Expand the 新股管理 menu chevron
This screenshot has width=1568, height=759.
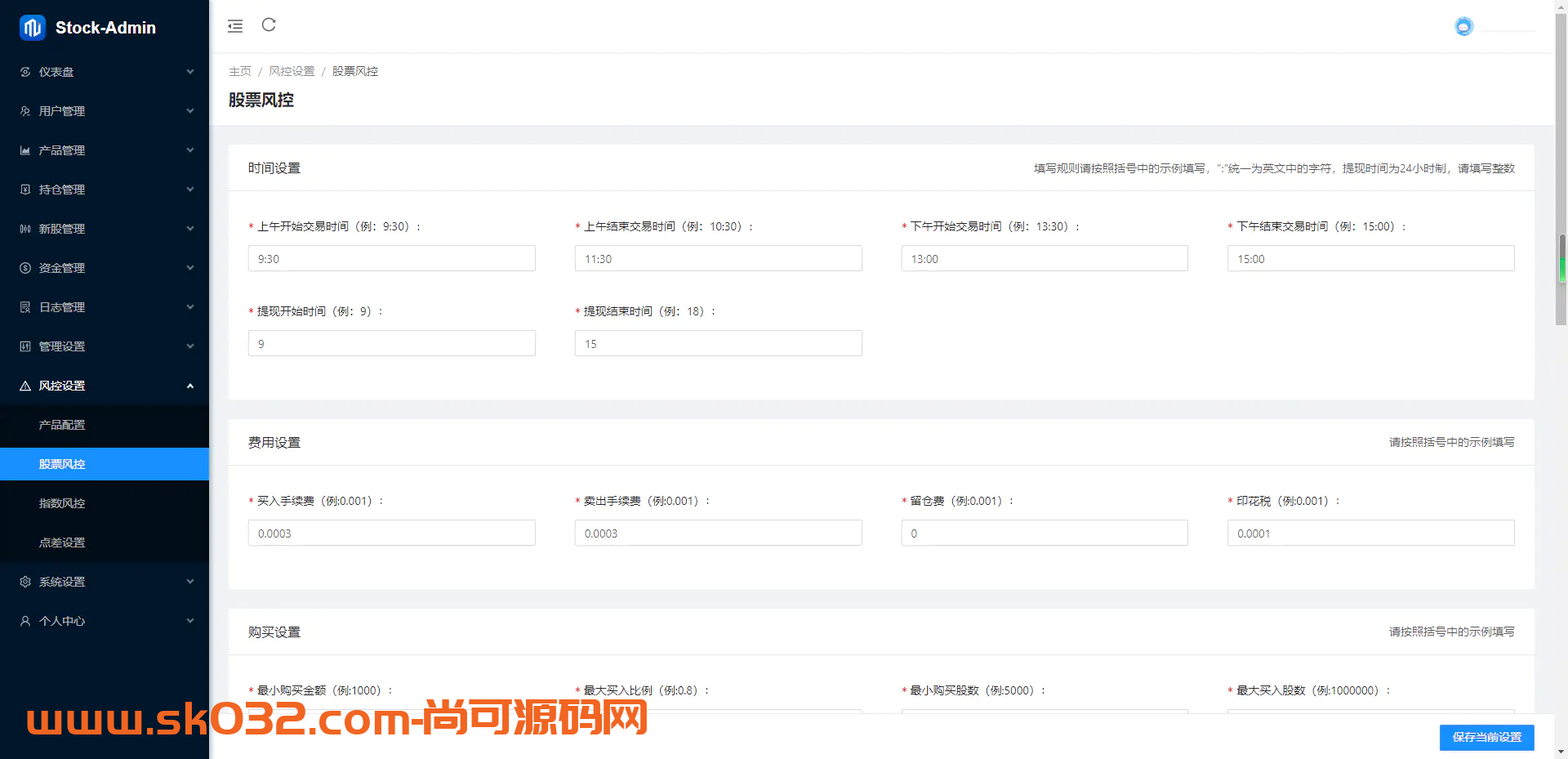click(x=190, y=229)
